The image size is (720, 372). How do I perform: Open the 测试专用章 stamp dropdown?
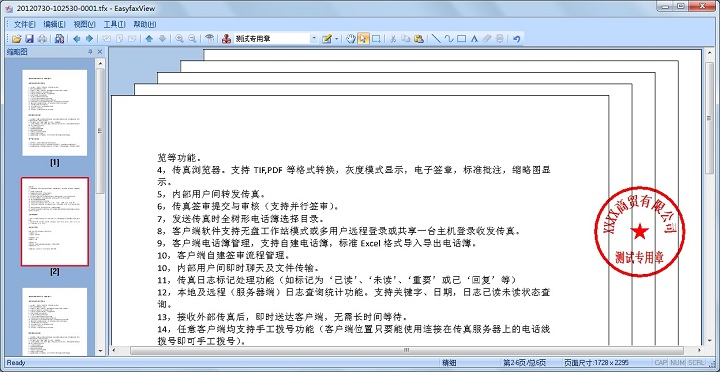[x=314, y=39]
